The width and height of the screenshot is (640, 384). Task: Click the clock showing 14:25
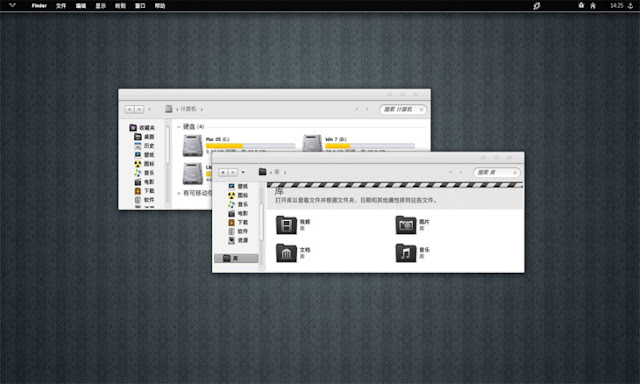pyautogui.click(x=617, y=6)
